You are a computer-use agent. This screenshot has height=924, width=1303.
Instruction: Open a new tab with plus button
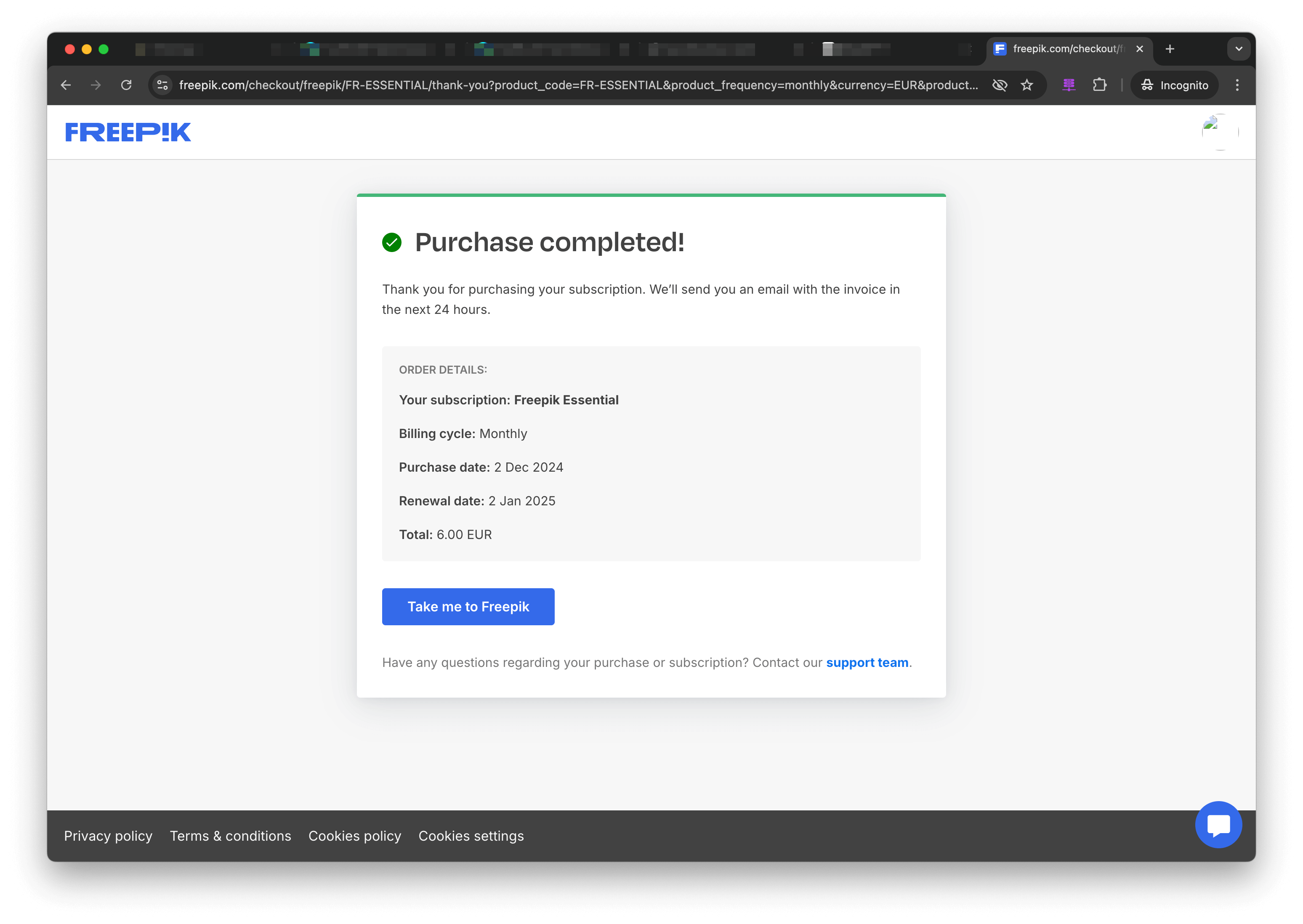pos(1170,49)
